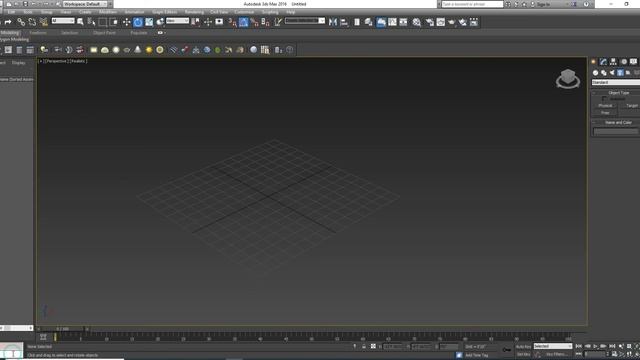Activate the Select and Rotate tool

pyautogui.click(x=138, y=22)
